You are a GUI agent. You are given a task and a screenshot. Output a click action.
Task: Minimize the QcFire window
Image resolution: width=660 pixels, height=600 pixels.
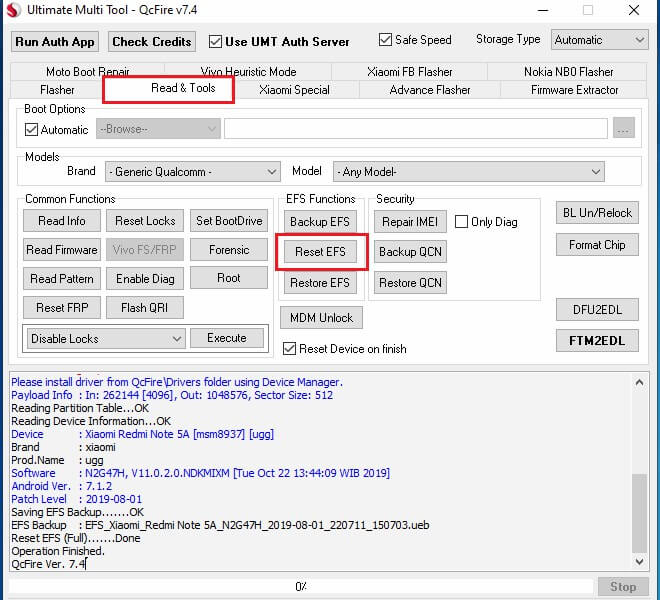click(543, 10)
